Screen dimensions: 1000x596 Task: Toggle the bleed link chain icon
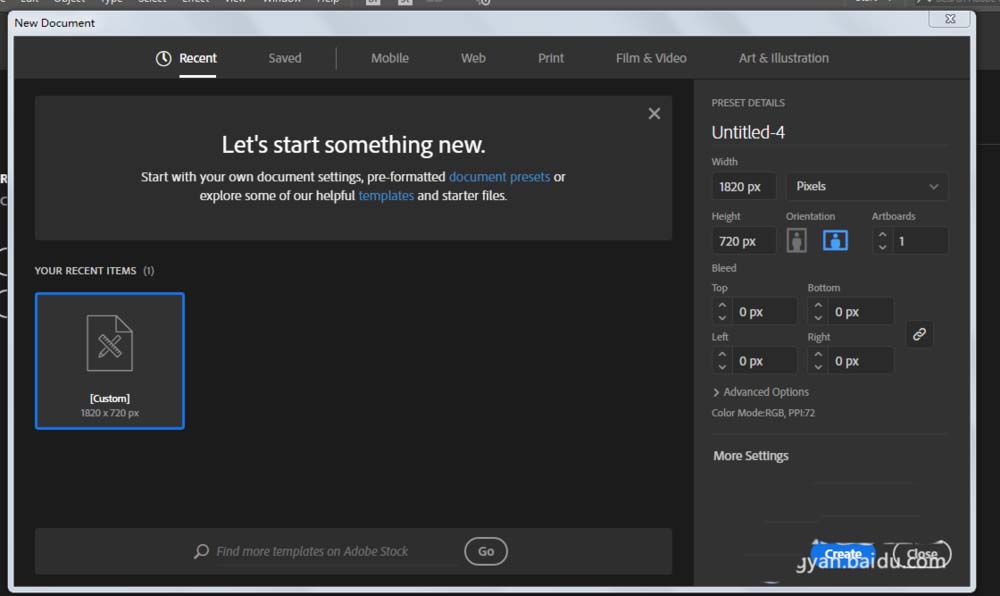[919, 334]
